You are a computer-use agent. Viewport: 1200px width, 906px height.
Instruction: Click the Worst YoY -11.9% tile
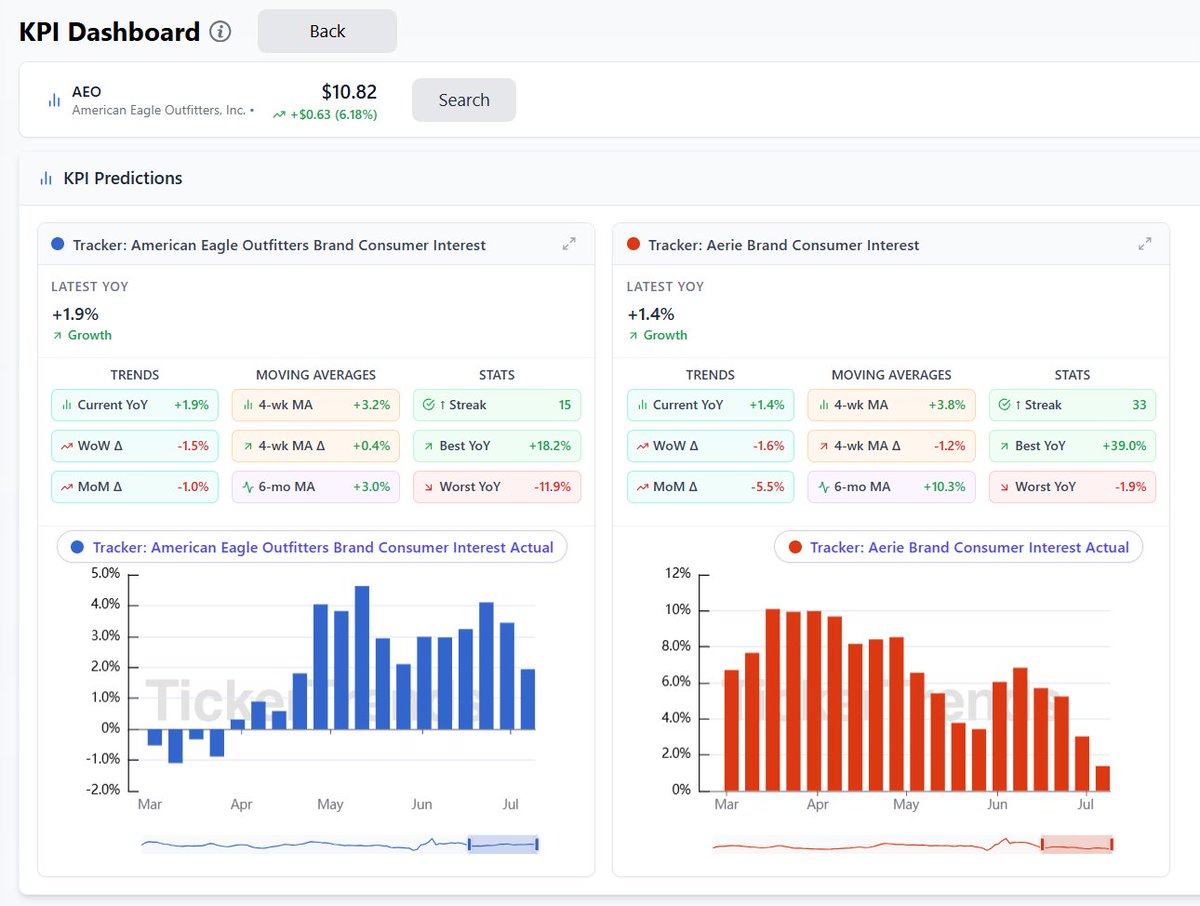(x=496, y=487)
